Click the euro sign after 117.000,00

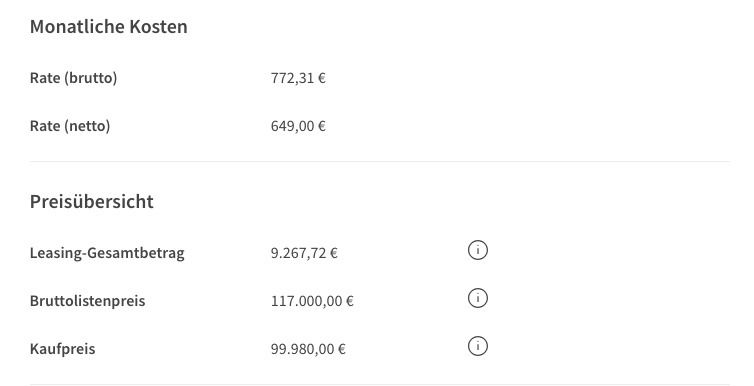click(x=350, y=301)
